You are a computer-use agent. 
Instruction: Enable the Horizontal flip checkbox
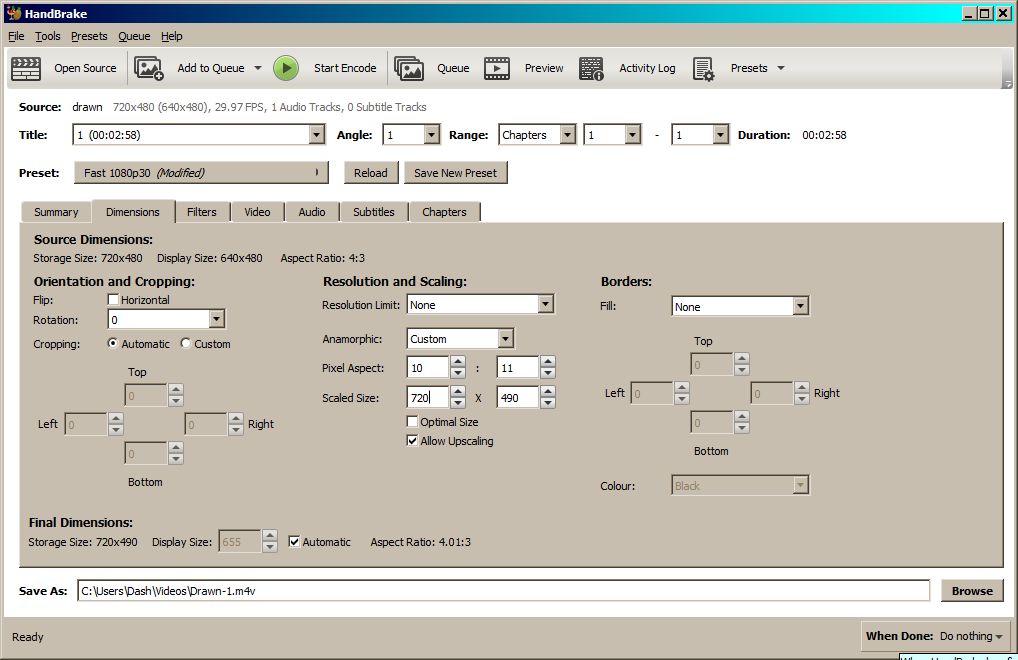[x=114, y=300]
